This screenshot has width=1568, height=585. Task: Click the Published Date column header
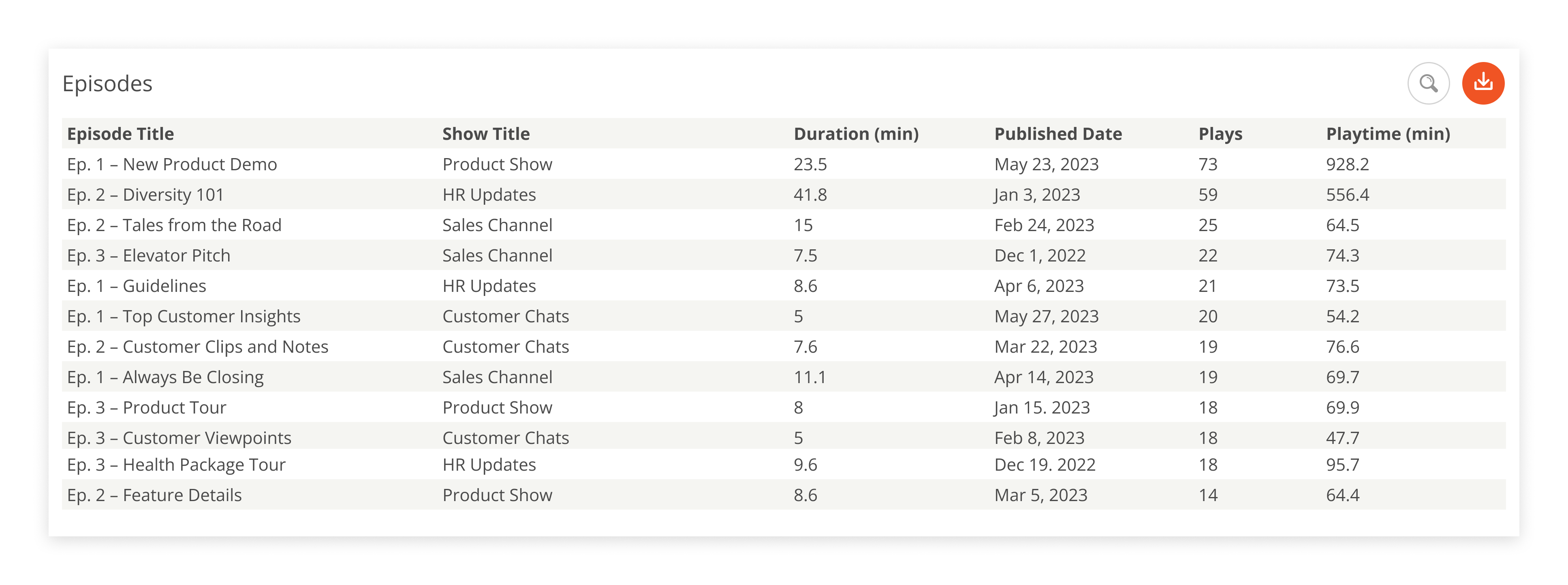(x=1058, y=134)
